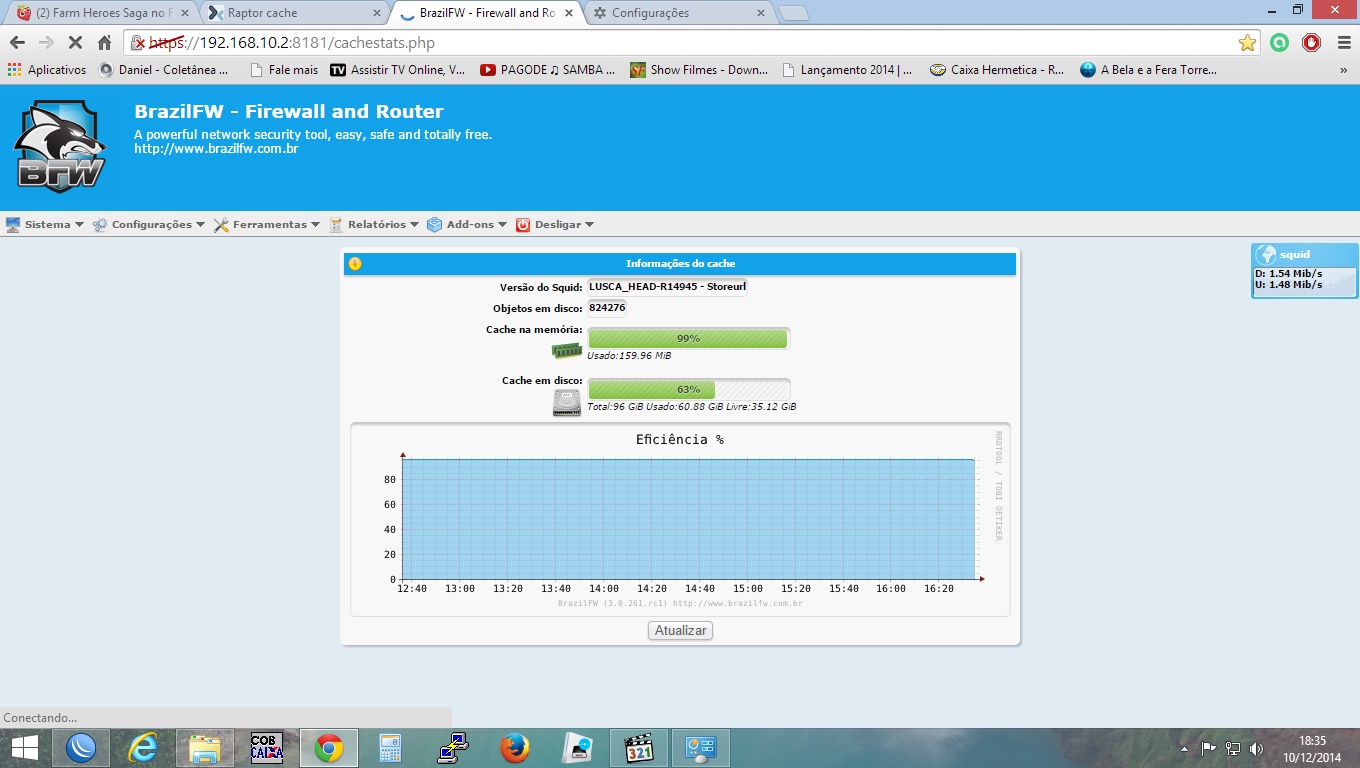Viewport: 1360px width, 768px height.
Task: Open the Aplicativos bookmarks shortcut
Action: [47, 70]
